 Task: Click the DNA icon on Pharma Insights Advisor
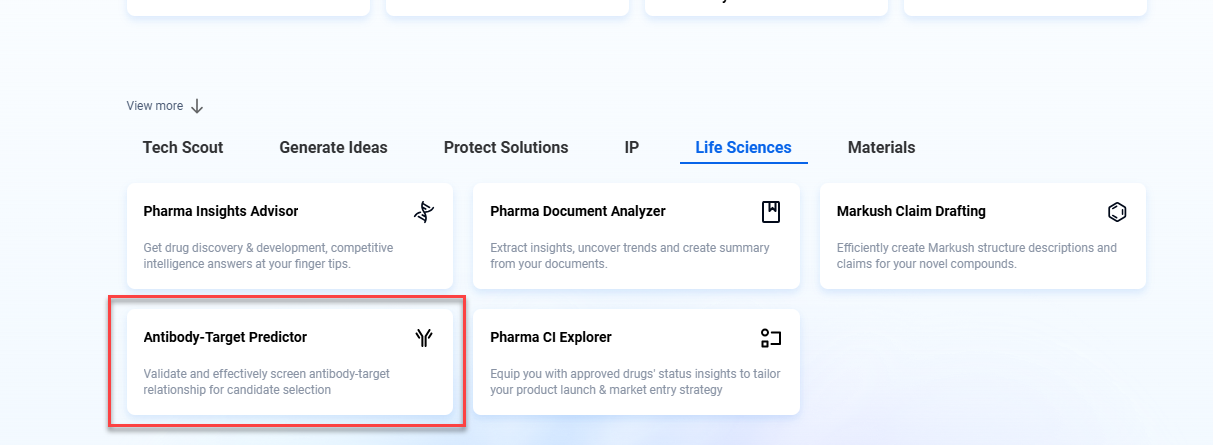(424, 212)
